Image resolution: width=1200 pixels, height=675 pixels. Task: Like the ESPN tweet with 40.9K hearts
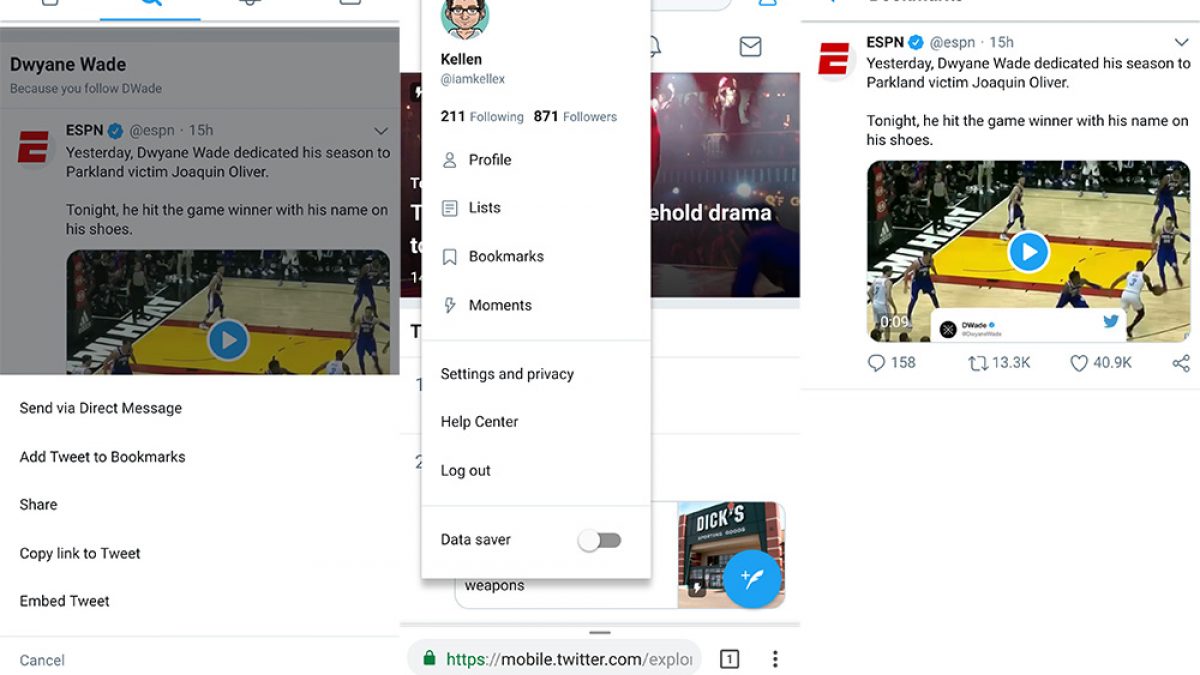point(1078,363)
